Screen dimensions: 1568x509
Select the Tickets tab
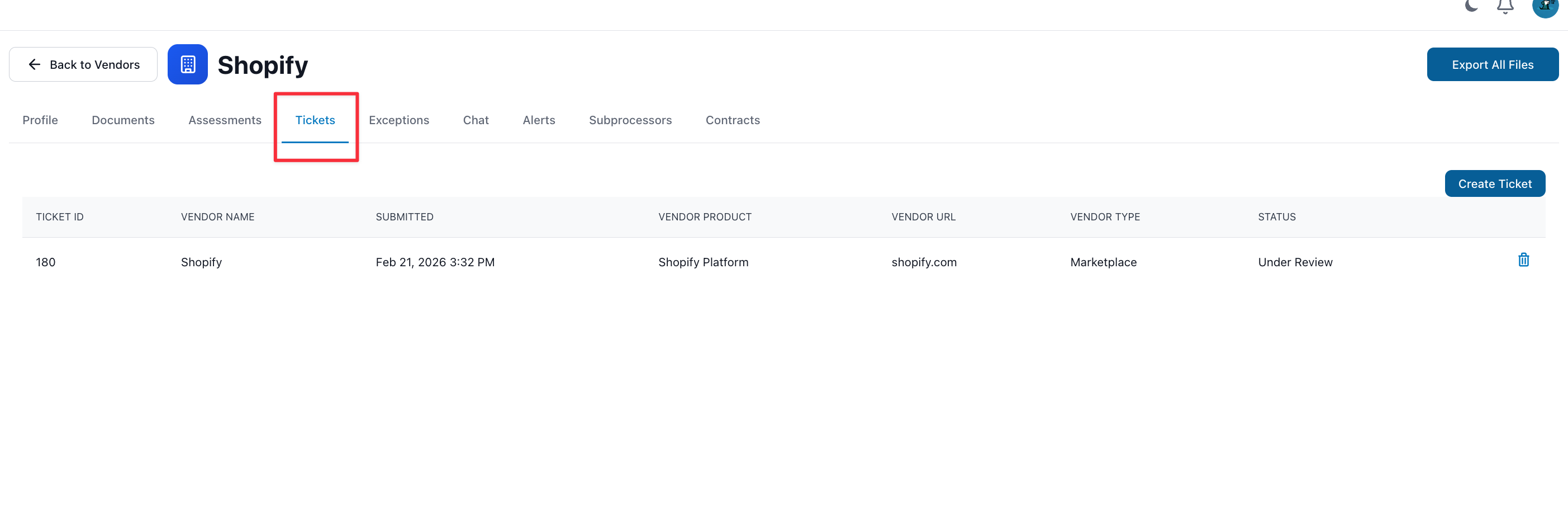315,120
